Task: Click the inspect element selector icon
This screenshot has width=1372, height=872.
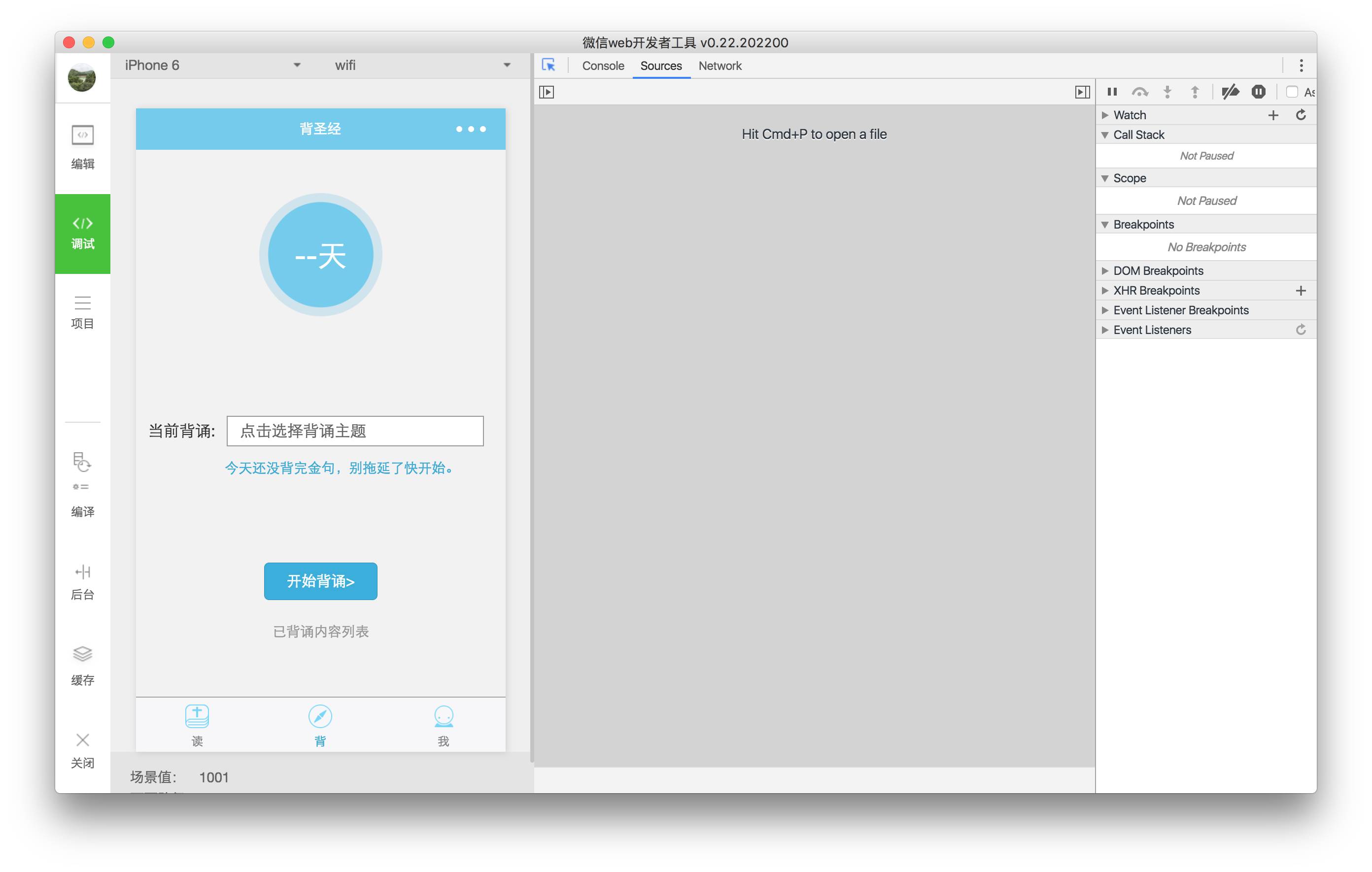Action: (x=548, y=66)
